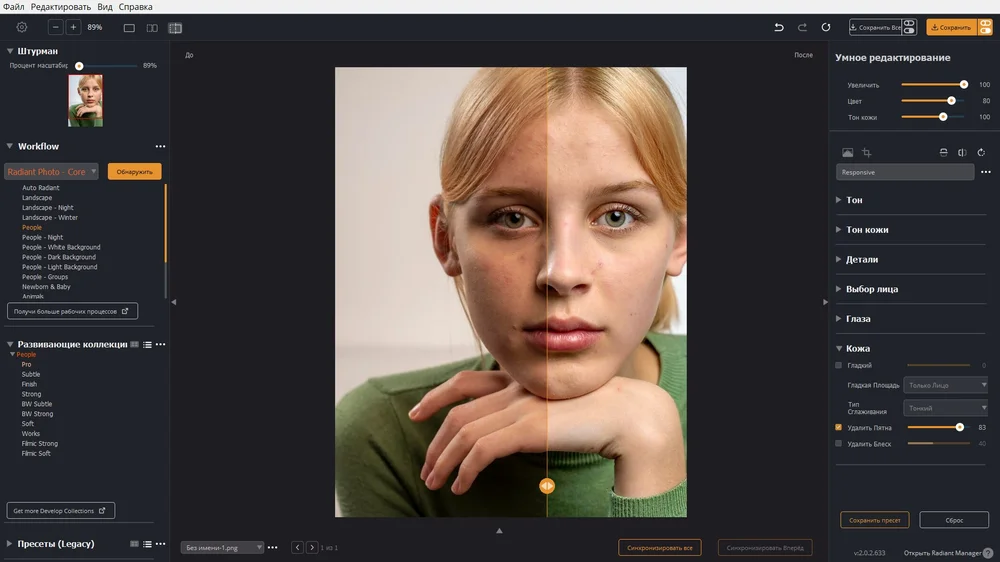This screenshot has height=562, width=1000.
Task: Click Сохранить пресет button
Action: tap(874, 520)
